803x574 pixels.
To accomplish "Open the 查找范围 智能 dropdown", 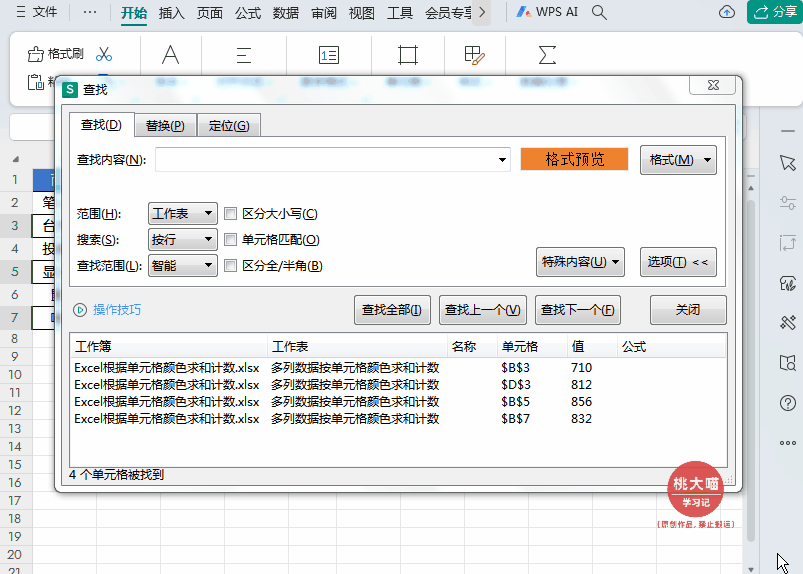I will click(x=183, y=266).
